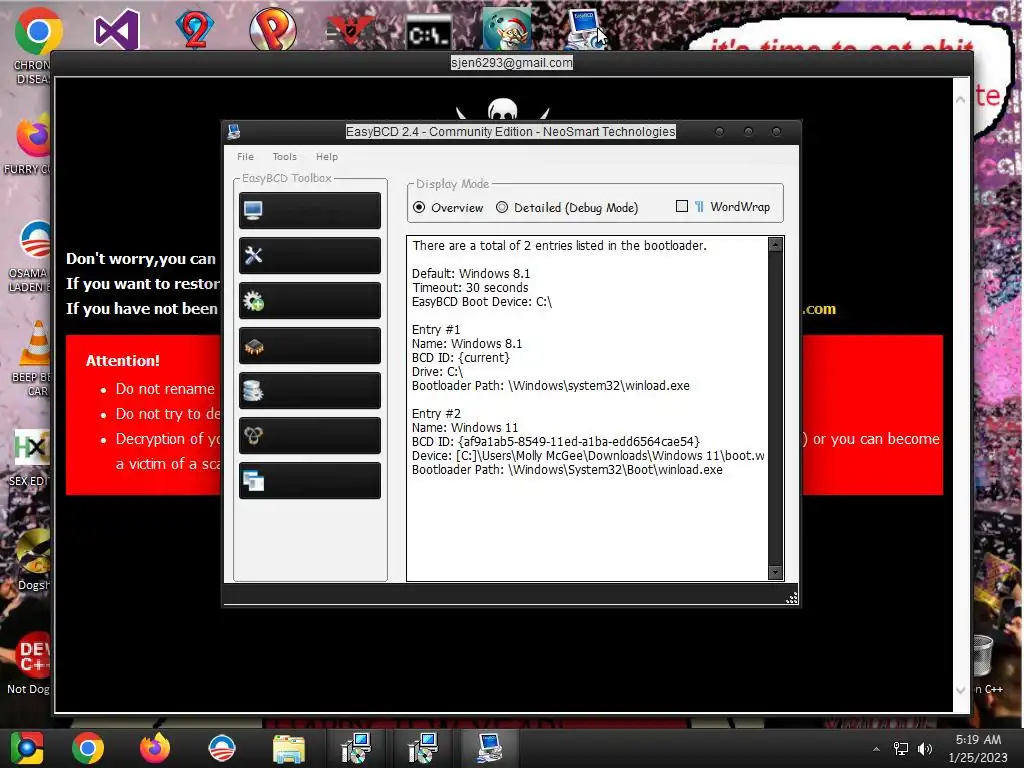1024x768 pixels.
Task: Click EasyBCD title bar app icon
Action: coord(234,132)
